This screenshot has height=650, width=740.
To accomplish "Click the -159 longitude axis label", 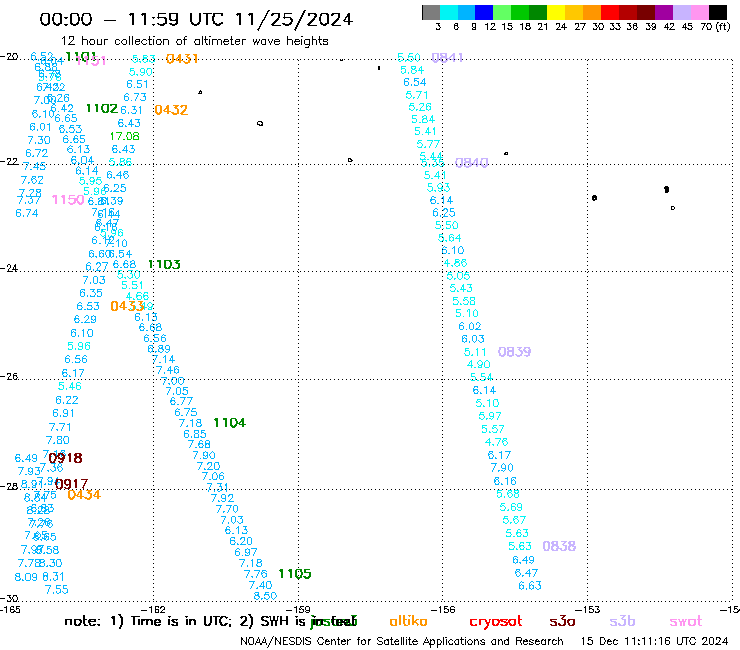I will click(x=298, y=609).
